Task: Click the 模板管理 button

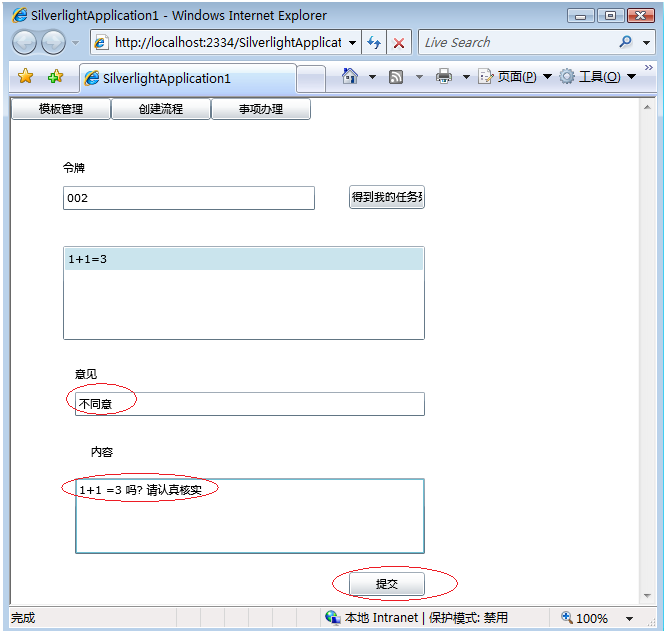Action: click(61, 109)
